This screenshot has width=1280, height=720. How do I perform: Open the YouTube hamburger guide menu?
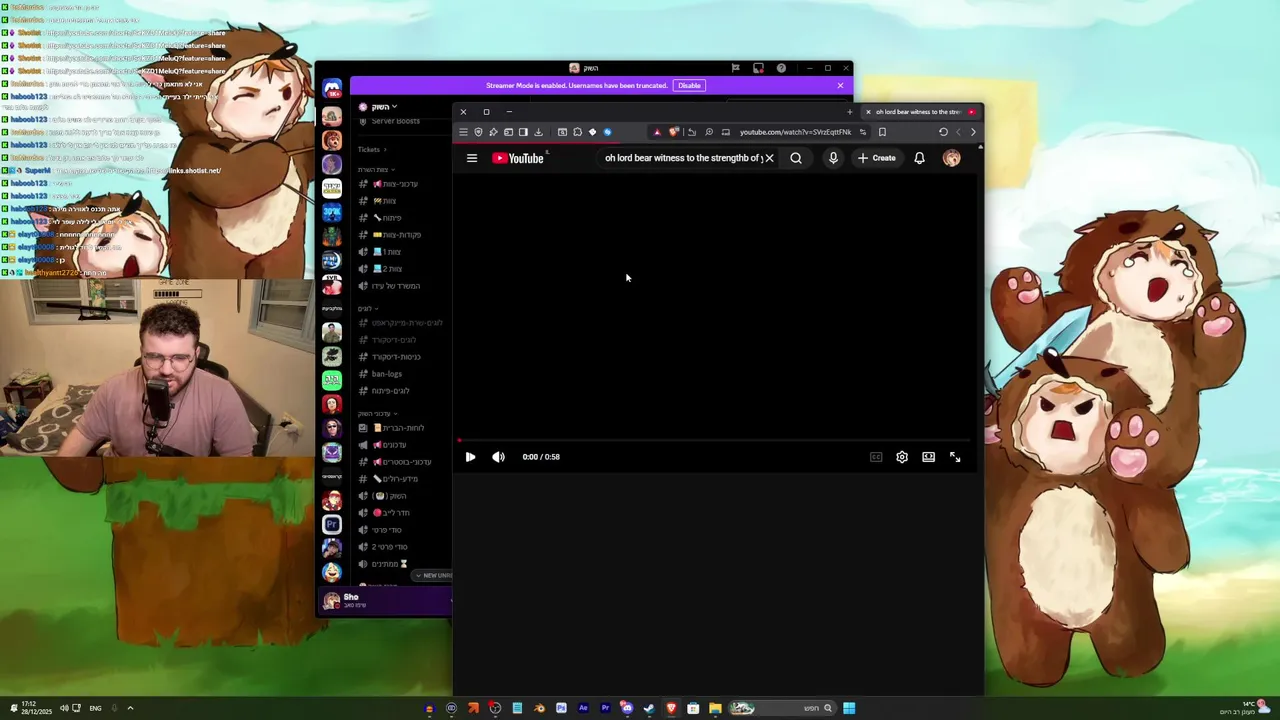[472, 158]
